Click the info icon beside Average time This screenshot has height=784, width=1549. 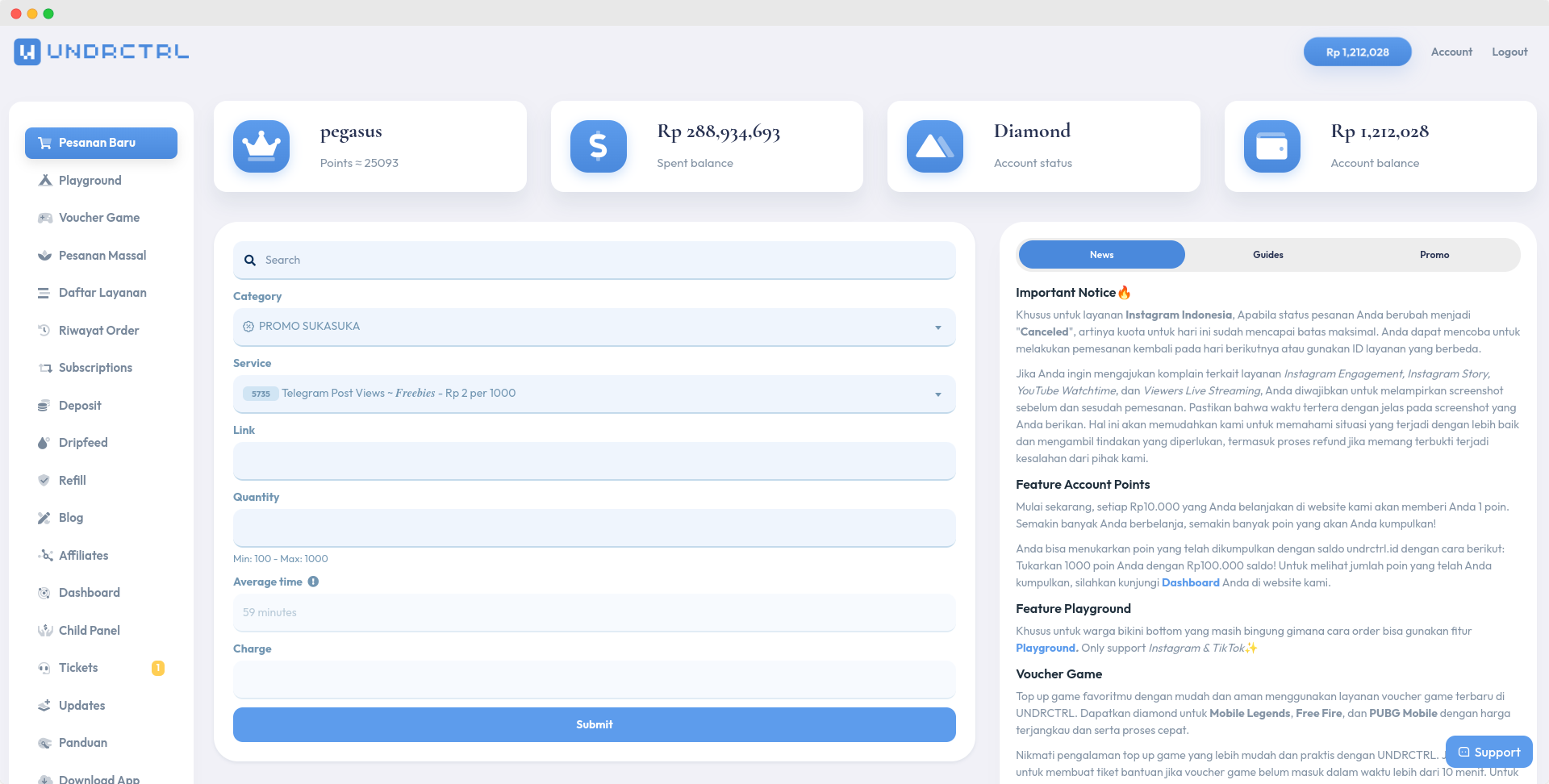tap(313, 582)
